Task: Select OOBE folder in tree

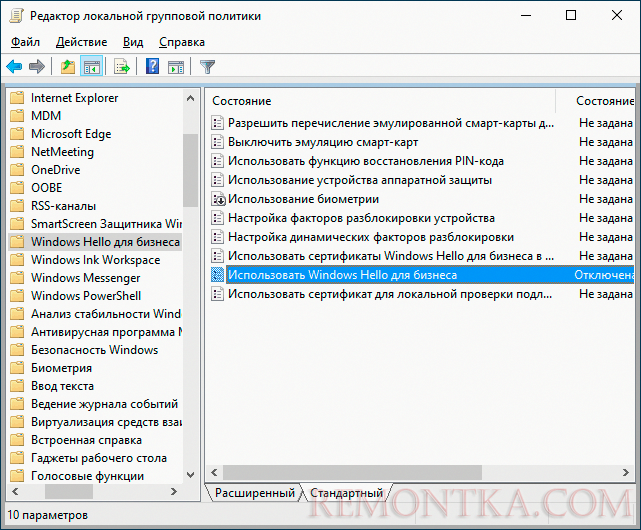Action: tap(47, 188)
